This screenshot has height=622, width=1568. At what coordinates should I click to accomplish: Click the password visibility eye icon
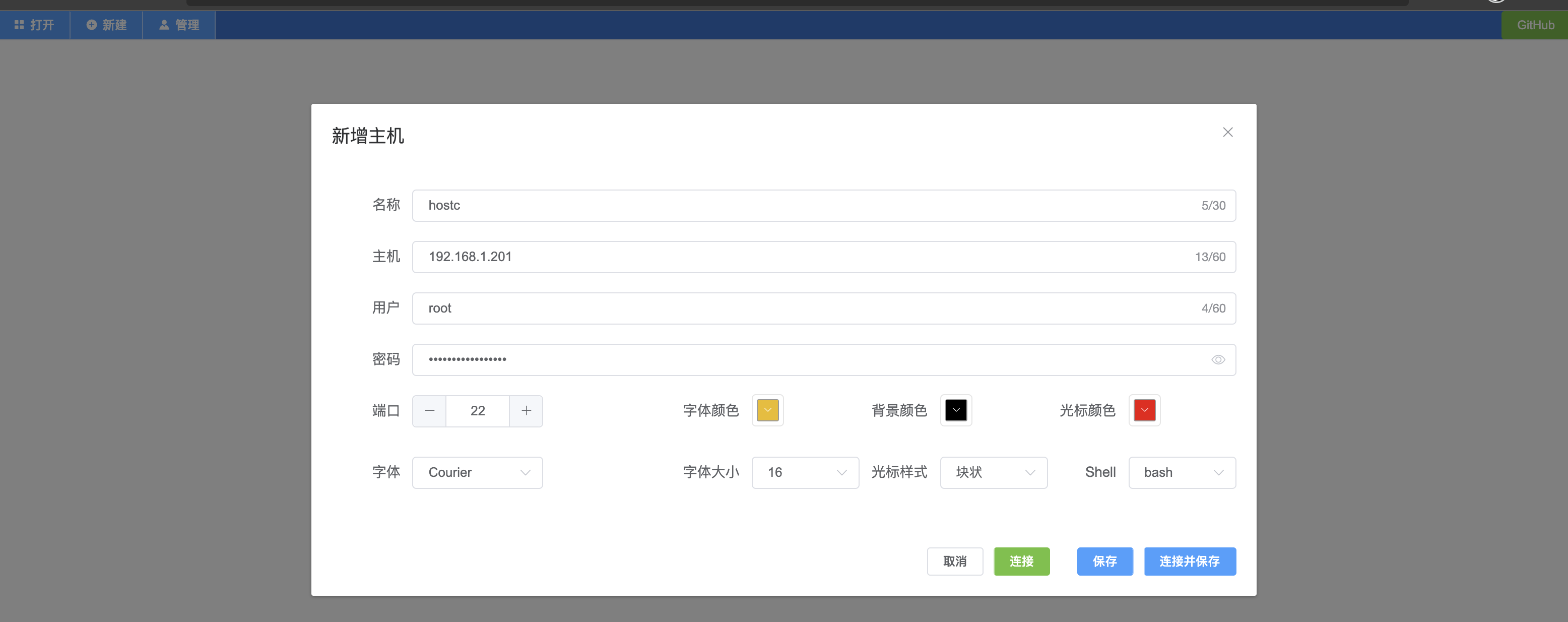pos(1217,359)
